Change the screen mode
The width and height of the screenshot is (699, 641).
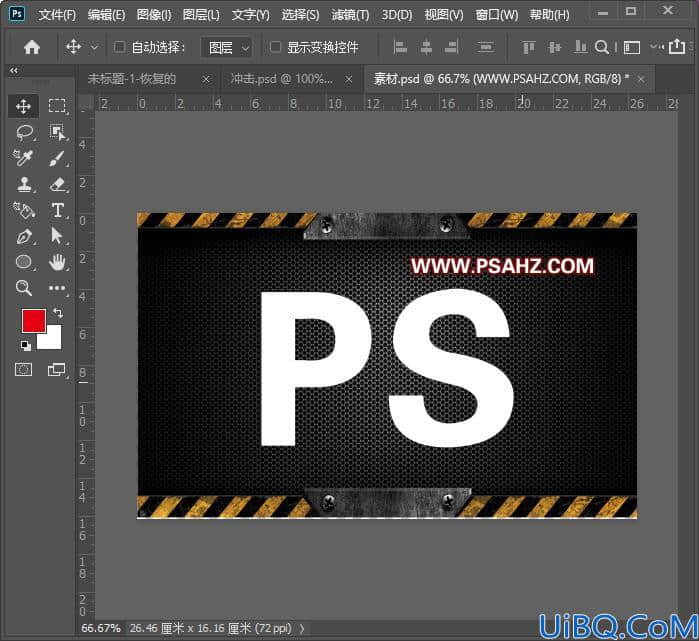[x=57, y=370]
